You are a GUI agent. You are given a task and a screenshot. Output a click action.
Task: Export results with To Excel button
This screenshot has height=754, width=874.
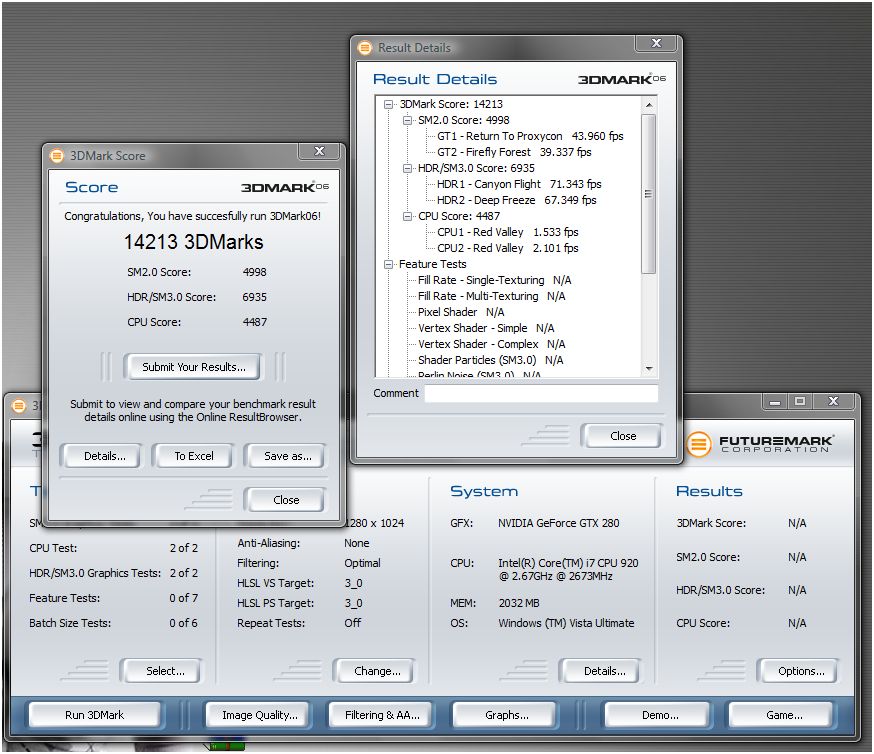click(x=193, y=456)
